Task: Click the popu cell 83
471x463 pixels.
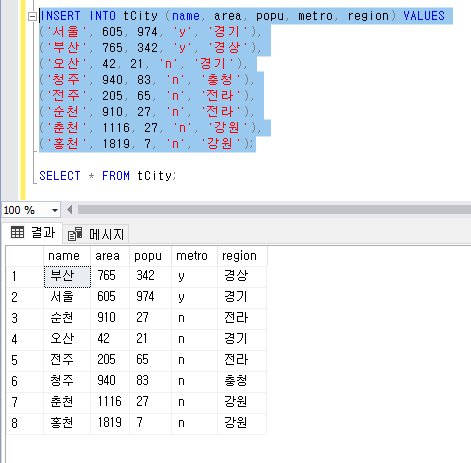Action: [x=150, y=382]
